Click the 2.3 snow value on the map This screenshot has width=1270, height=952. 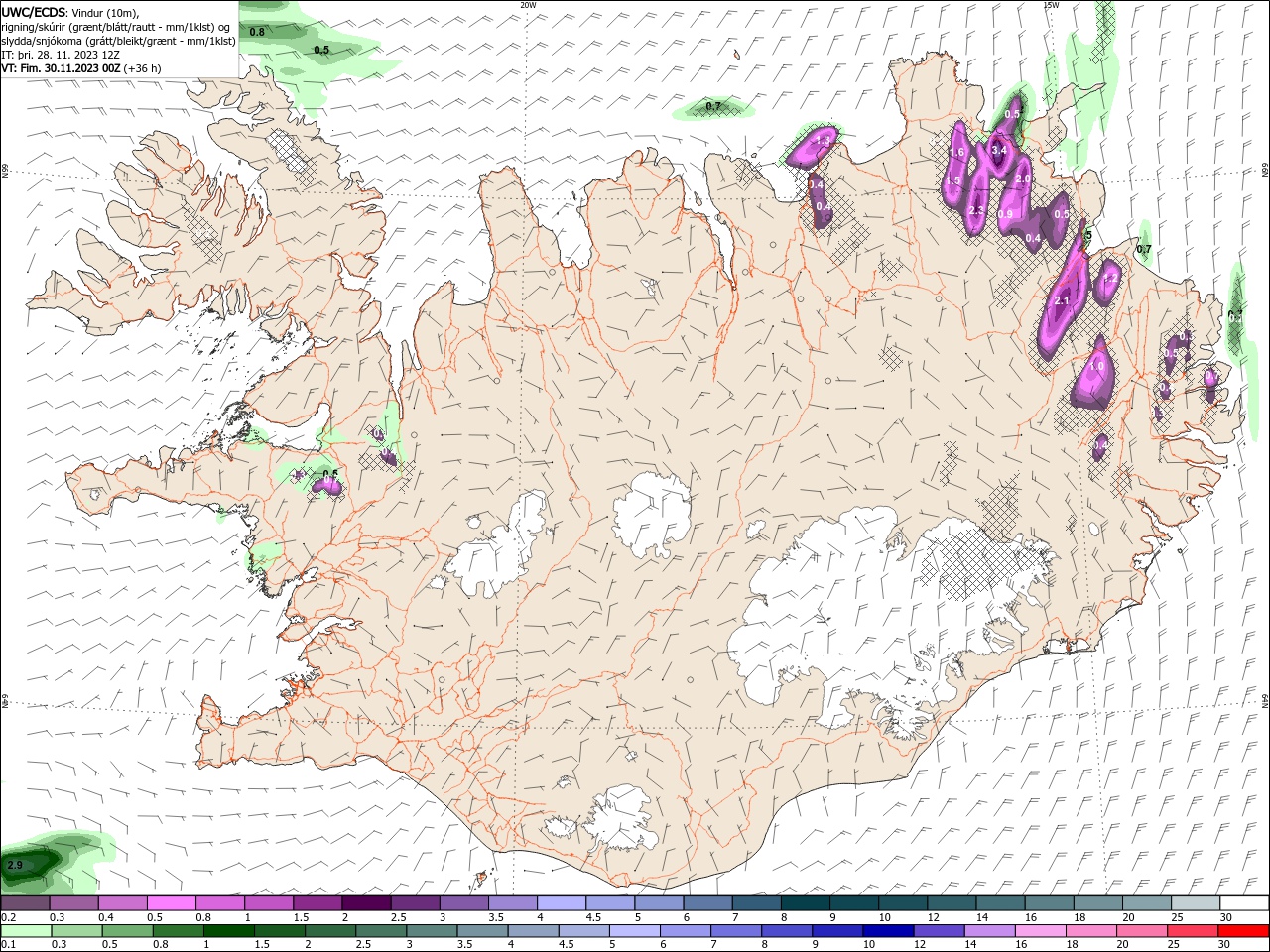tap(975, 210)
